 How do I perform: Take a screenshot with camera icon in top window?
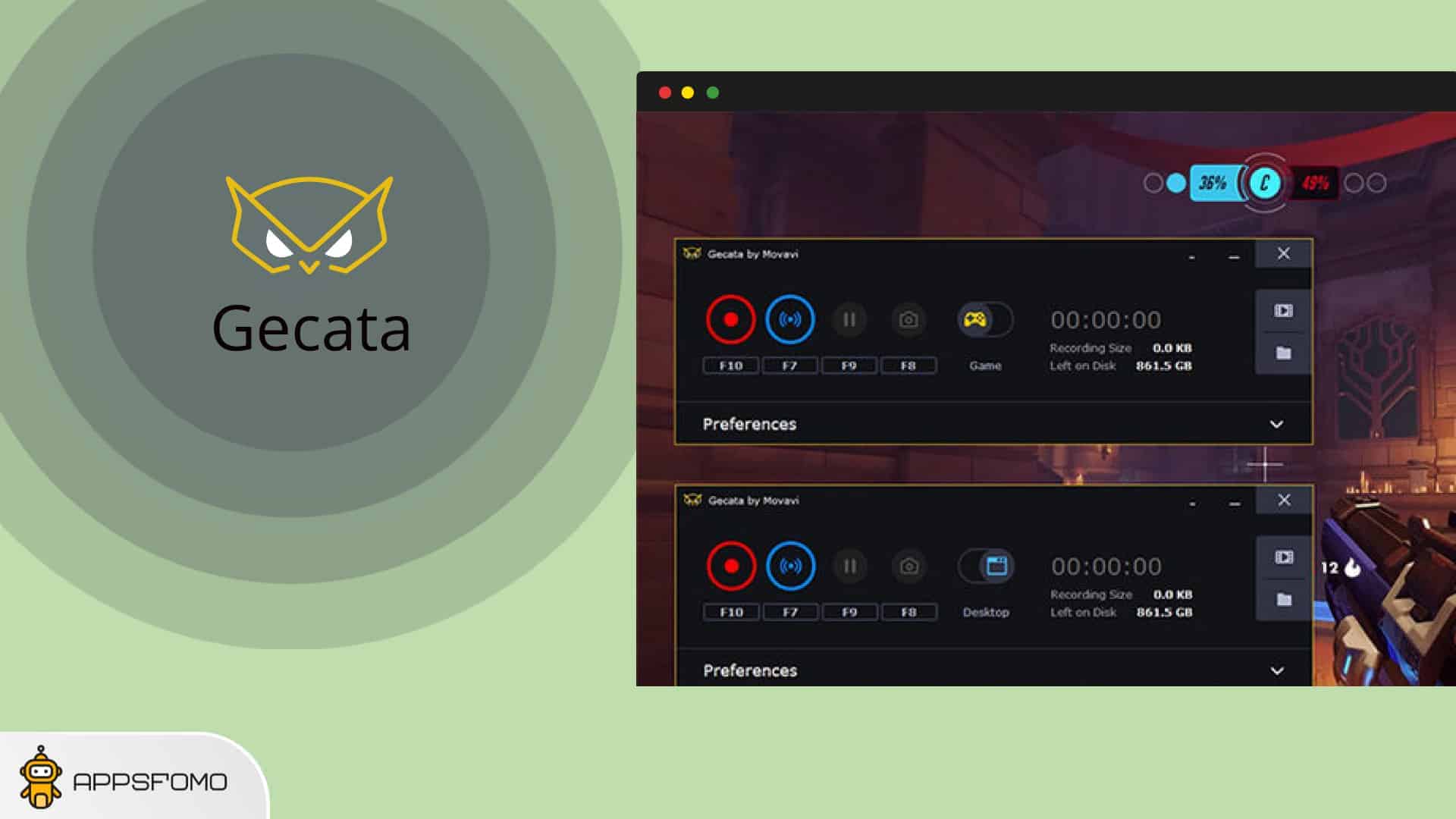point(908,319)
